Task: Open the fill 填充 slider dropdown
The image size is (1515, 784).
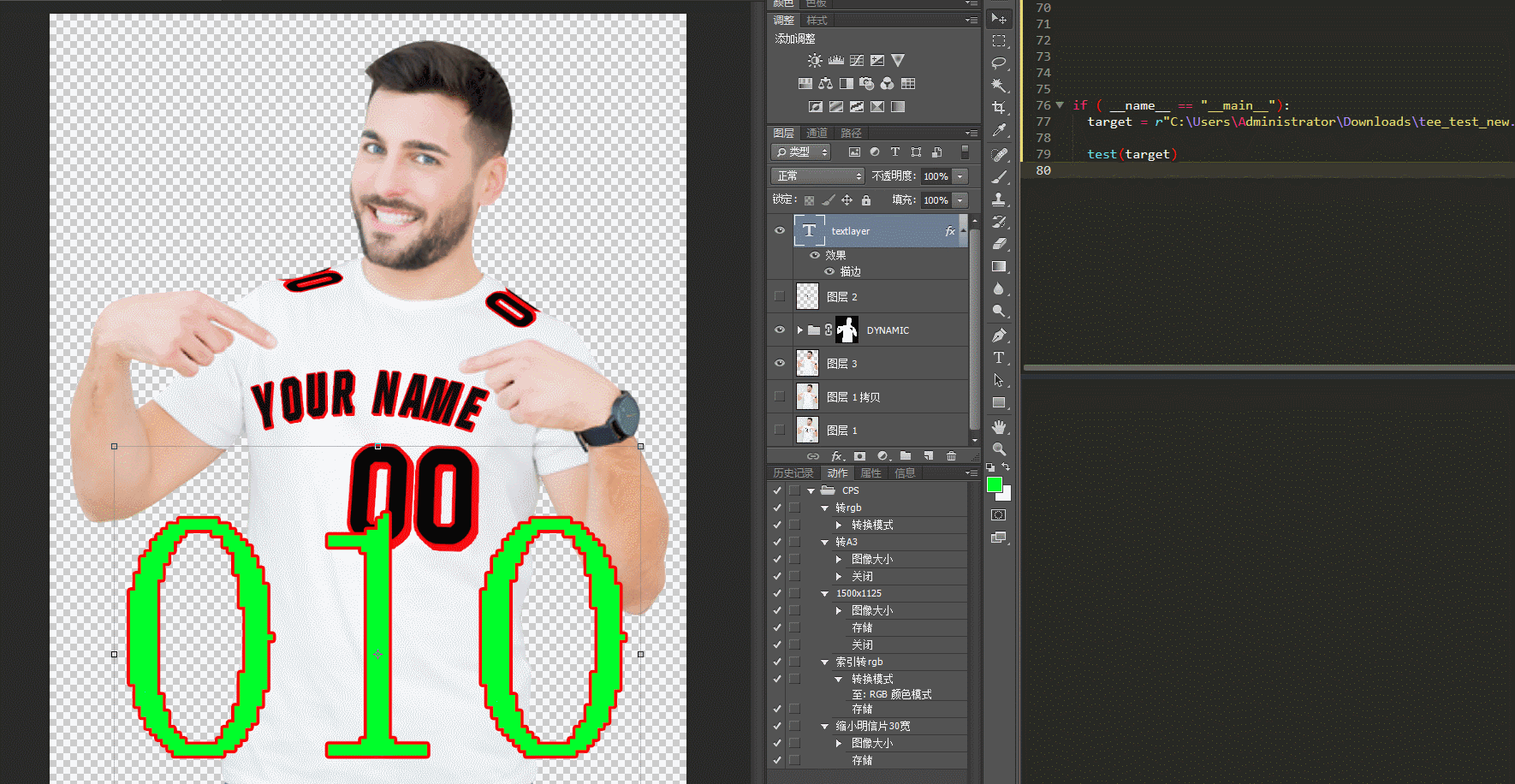Action: (x=960, y=200)
